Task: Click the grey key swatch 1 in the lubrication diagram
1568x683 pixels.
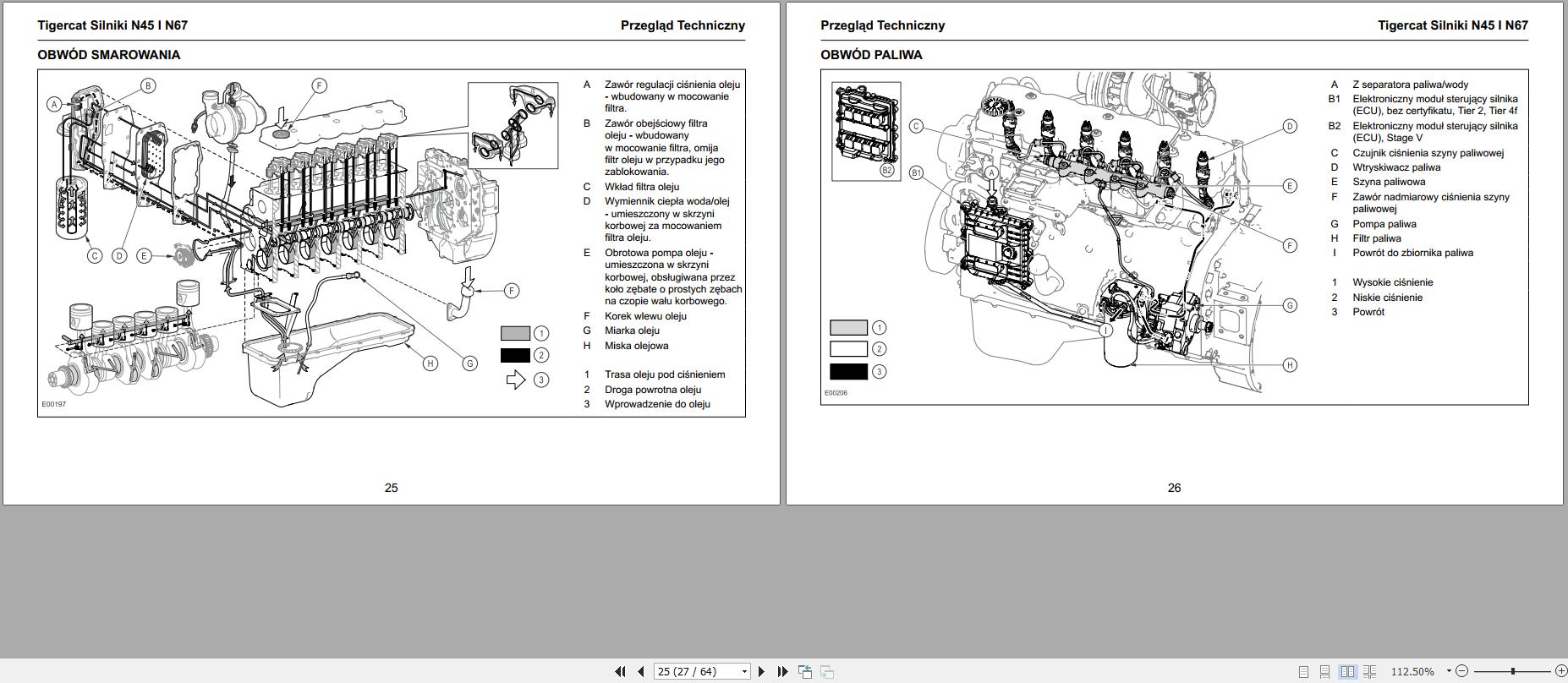Action: tap(515, 333)
